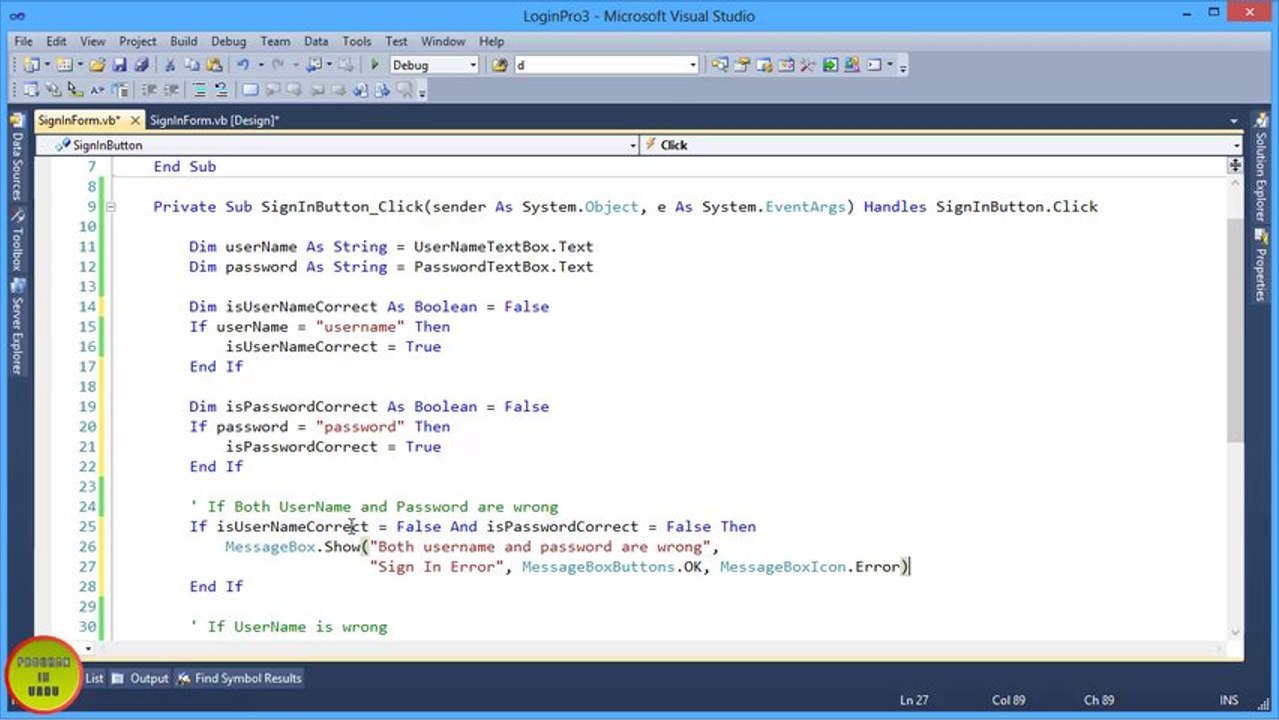Click the vertical editor scrollbar thumb
The image size is (1279, 720).
(x=1234, y=330)
